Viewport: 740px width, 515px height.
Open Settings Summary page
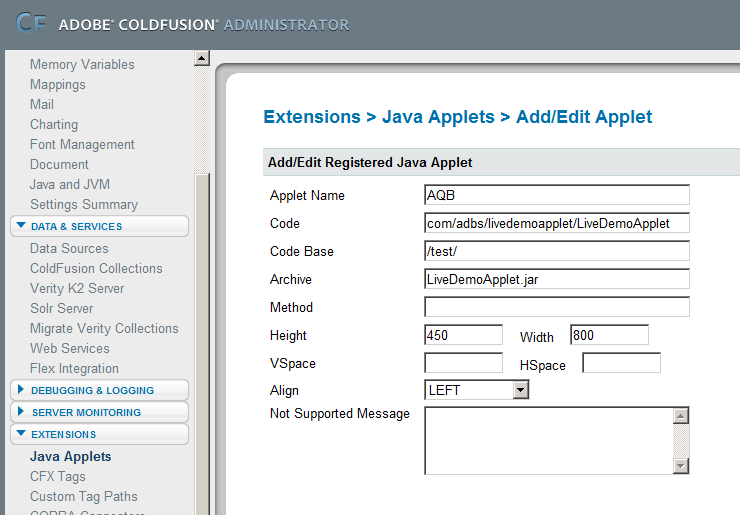84,204
